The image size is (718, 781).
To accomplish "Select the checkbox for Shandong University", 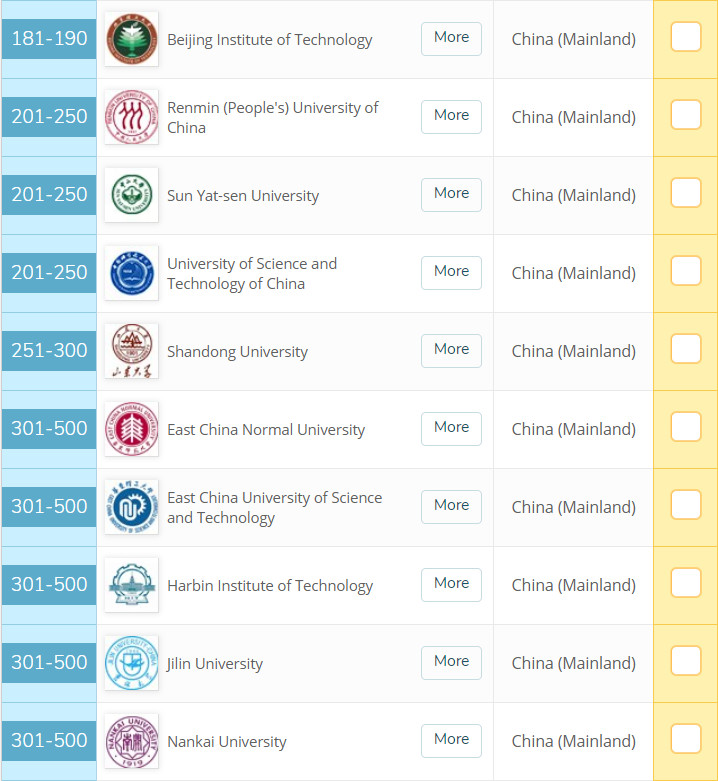I will 685,349.
